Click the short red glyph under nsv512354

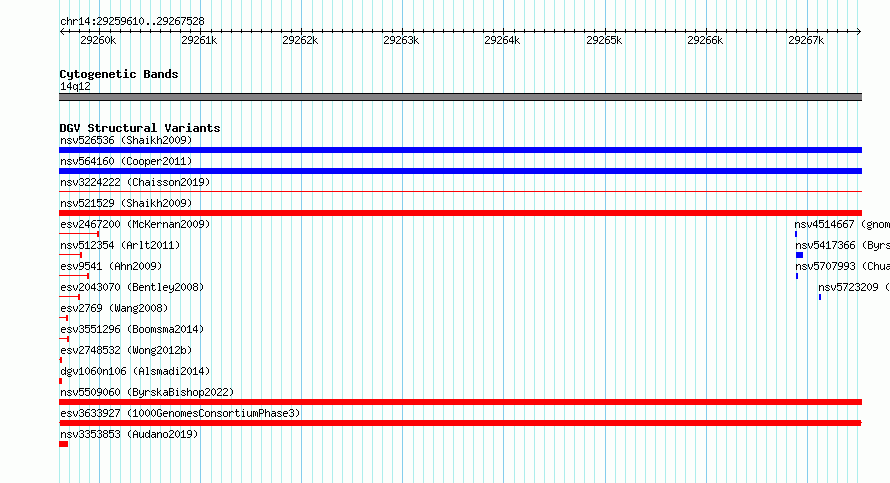70,255
